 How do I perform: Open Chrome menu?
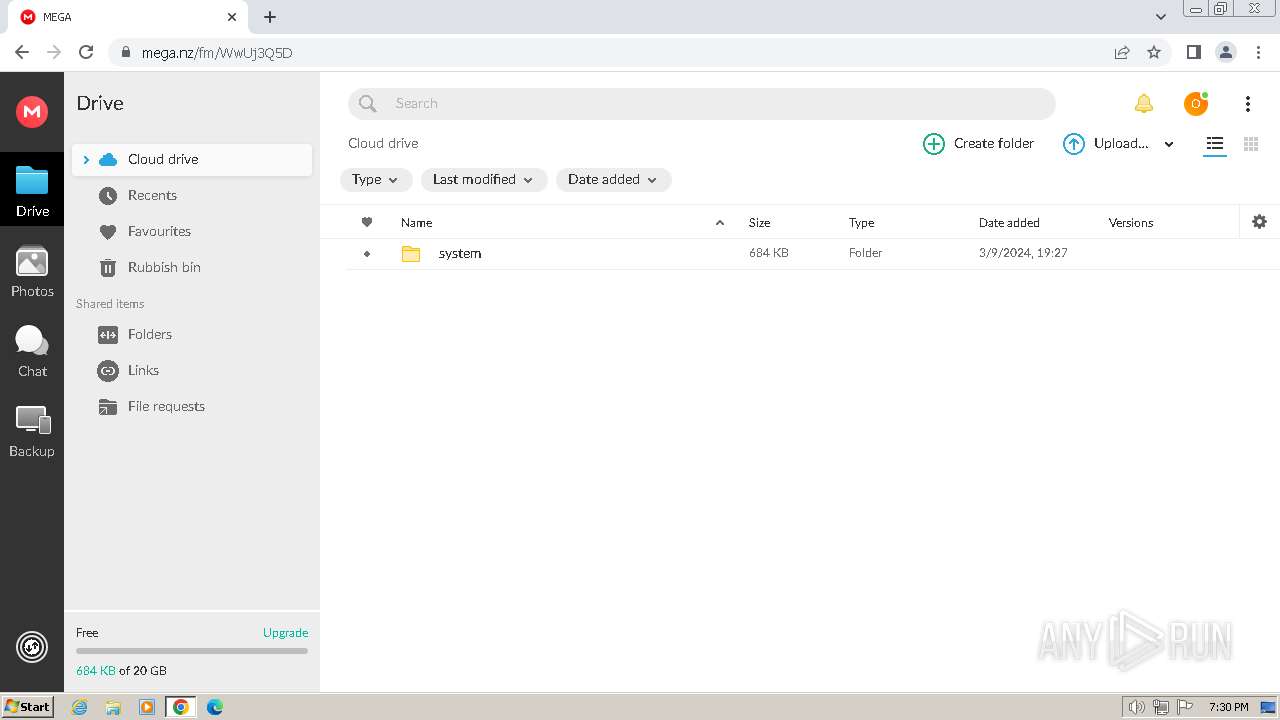(x=1257, y=52)
